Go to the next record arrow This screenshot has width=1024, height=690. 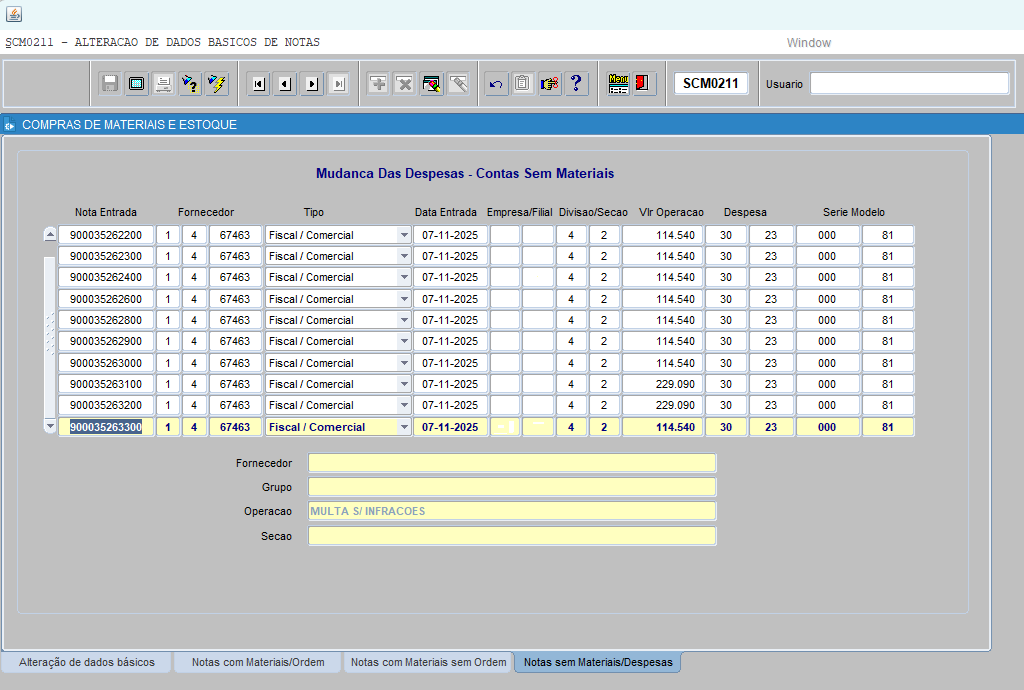[x=312, y=84]
